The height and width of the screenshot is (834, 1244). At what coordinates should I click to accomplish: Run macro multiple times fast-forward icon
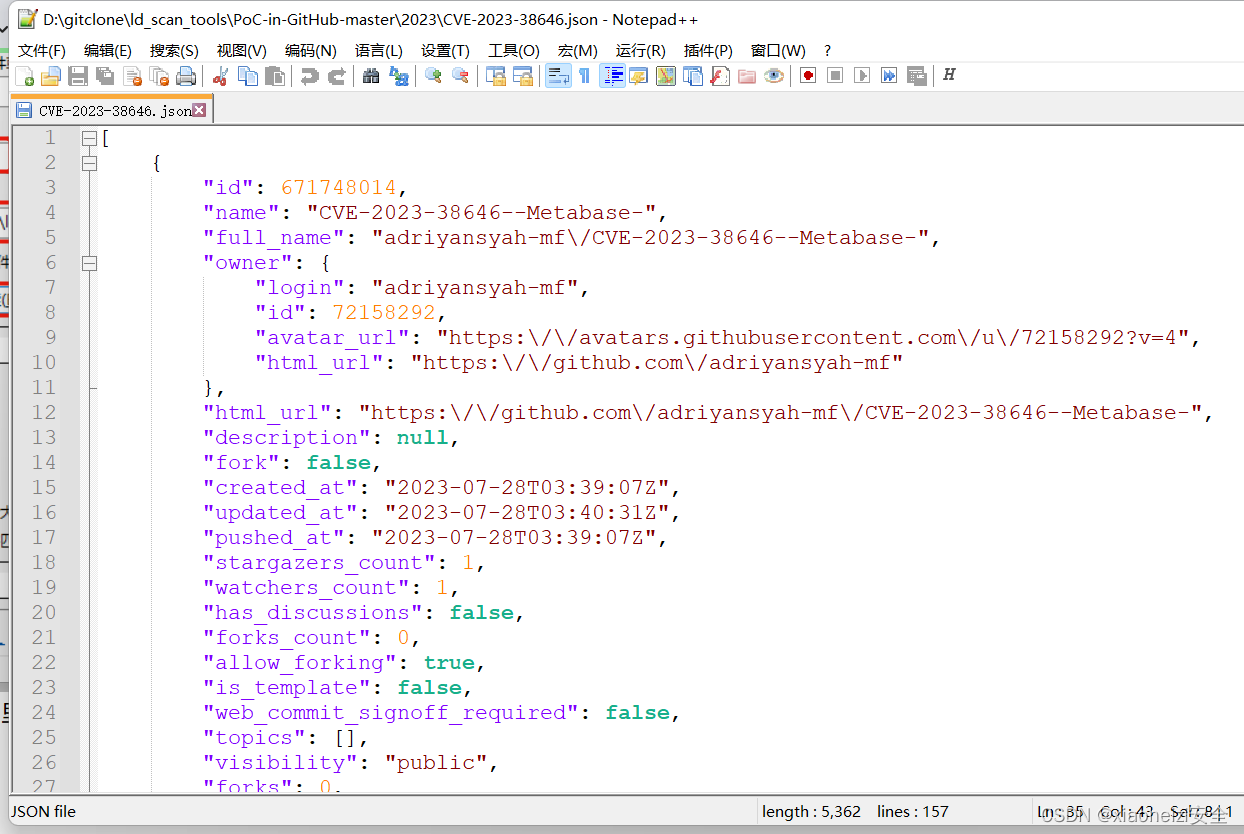[889, 76]
